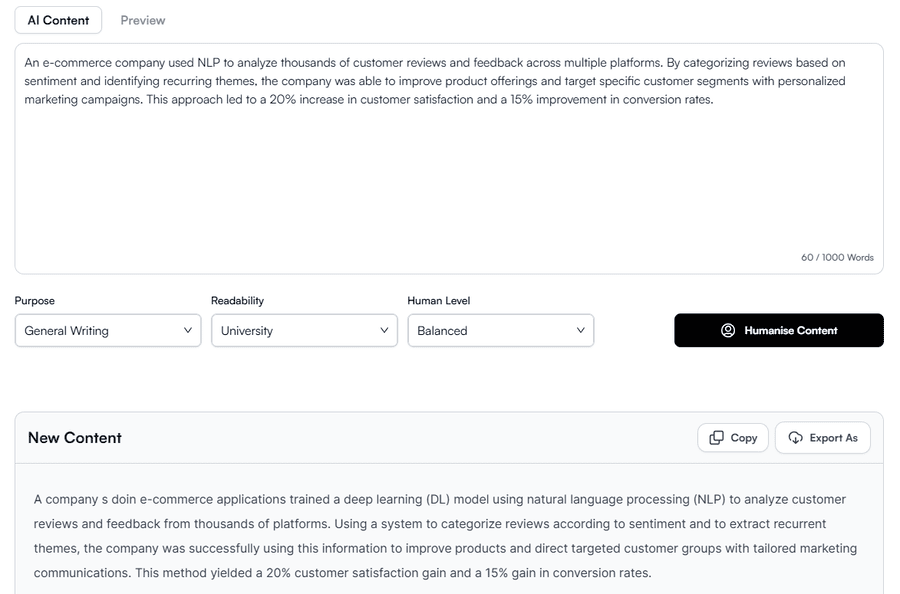
Task: Click the Humanise Content button
Action: [x=779, y=331]
